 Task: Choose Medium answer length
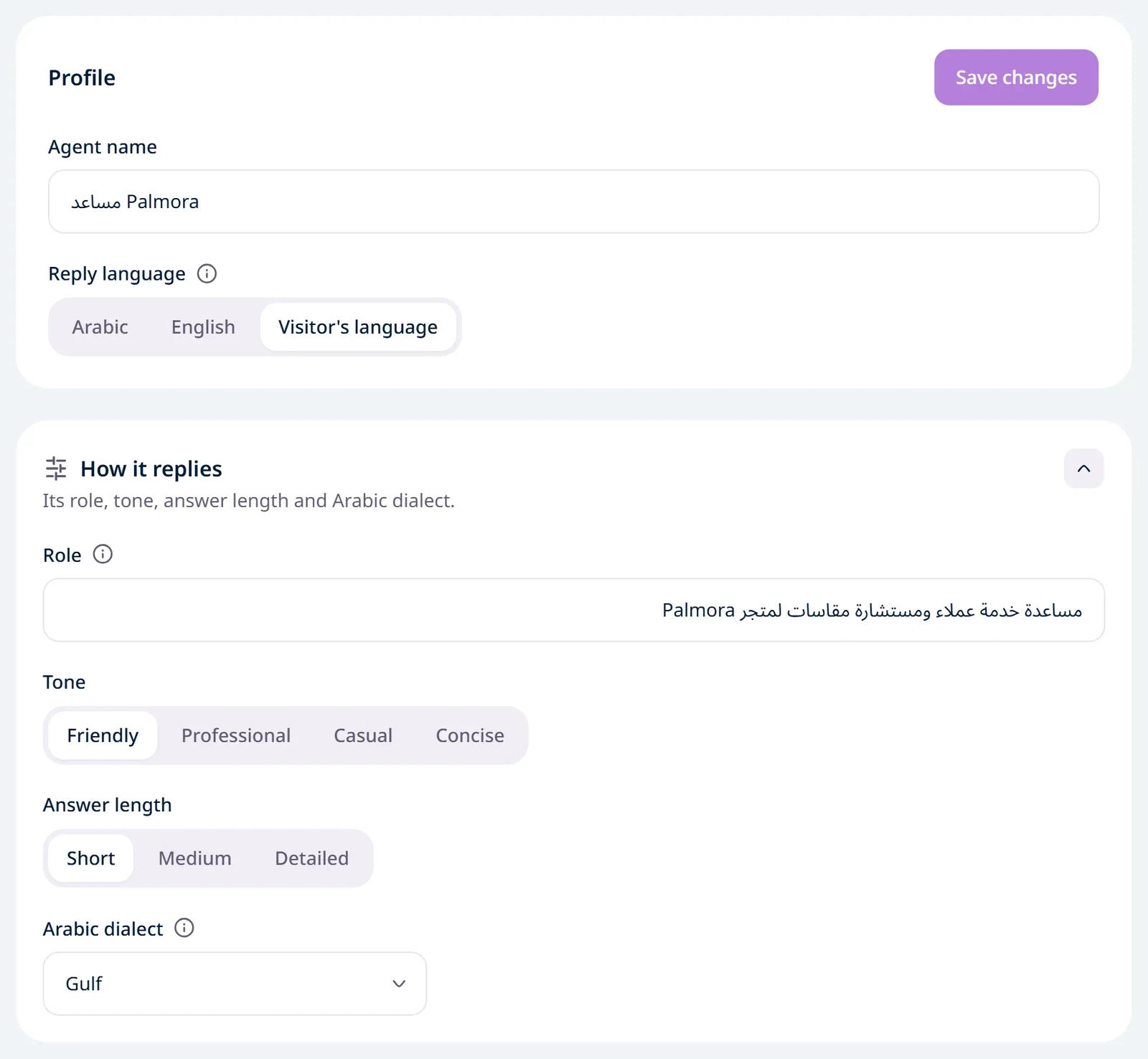pyautogui.click(x=195, y=858)
